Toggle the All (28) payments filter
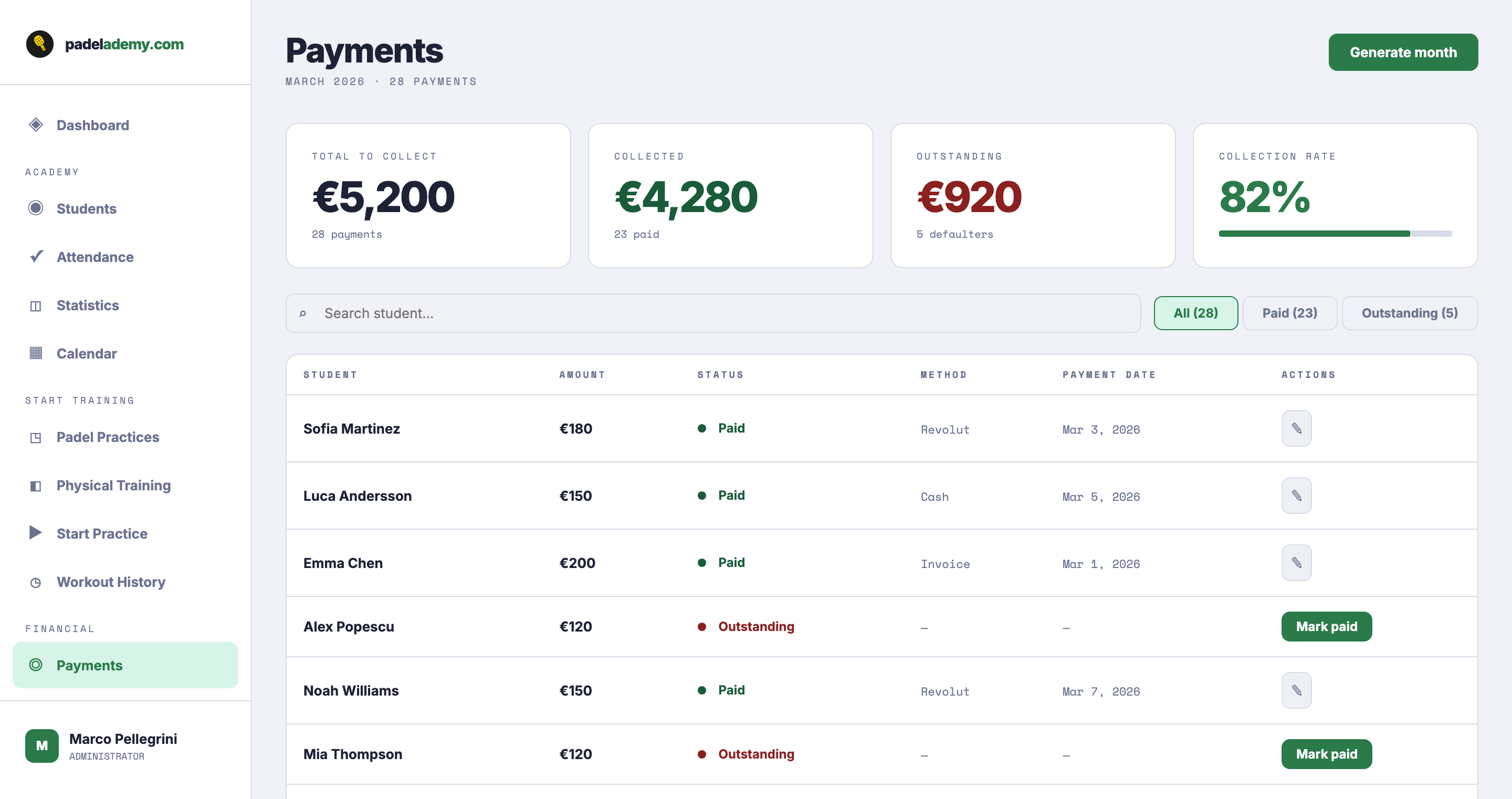 (1195, 313)
